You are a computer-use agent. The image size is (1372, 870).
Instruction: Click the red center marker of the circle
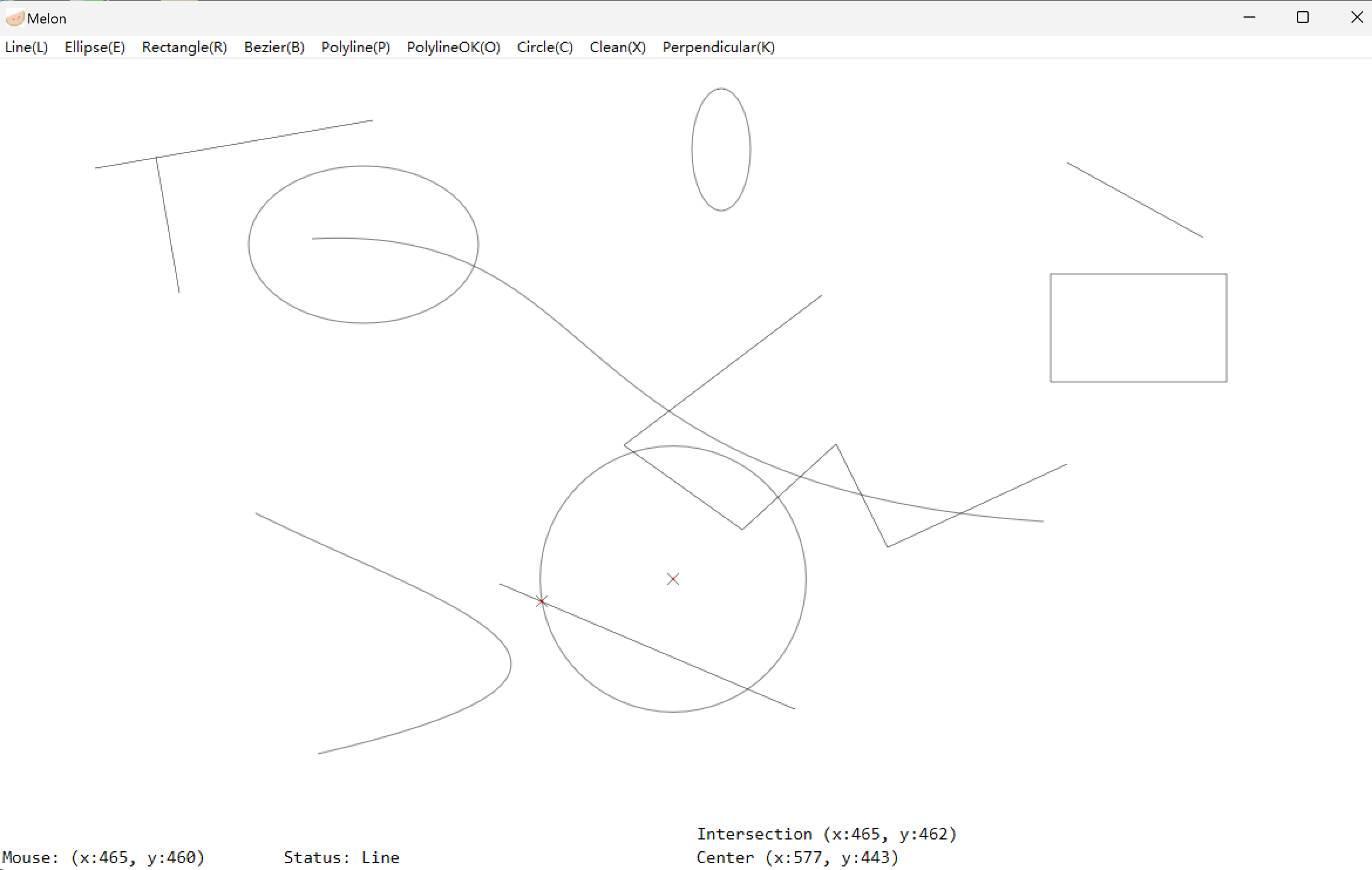(673, 579)
